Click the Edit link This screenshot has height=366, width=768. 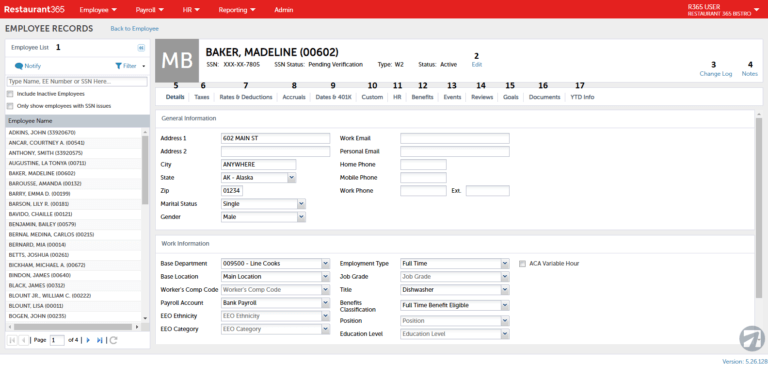(477, 64)
